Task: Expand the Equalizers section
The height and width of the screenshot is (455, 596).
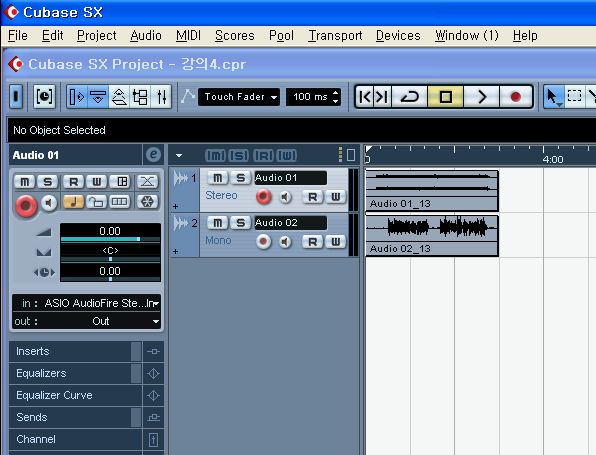Action: click(75, 373)
